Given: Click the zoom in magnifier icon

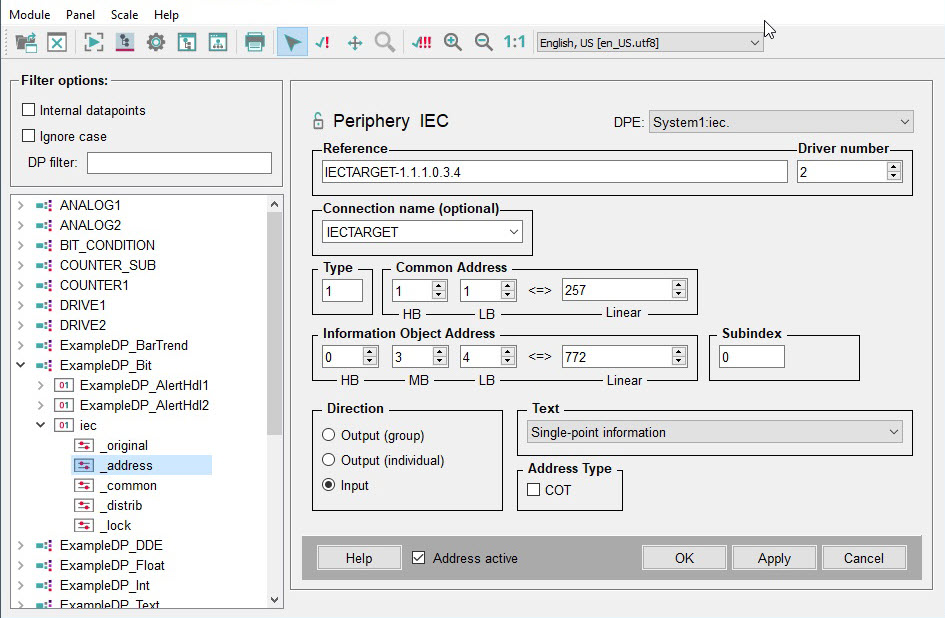Looking at the screenshot, I should click(x=453, y=42).
